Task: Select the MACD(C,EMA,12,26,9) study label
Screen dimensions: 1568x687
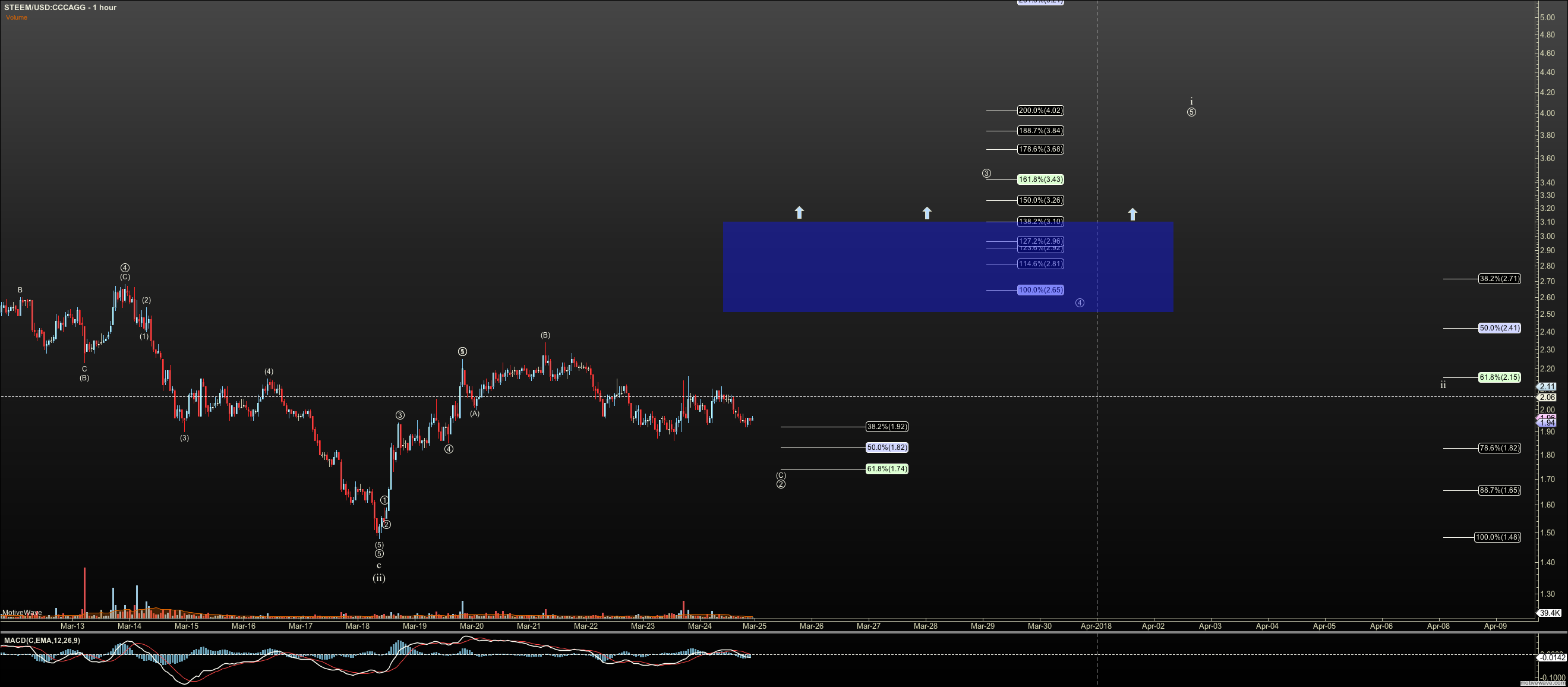Action: point(42,641)
